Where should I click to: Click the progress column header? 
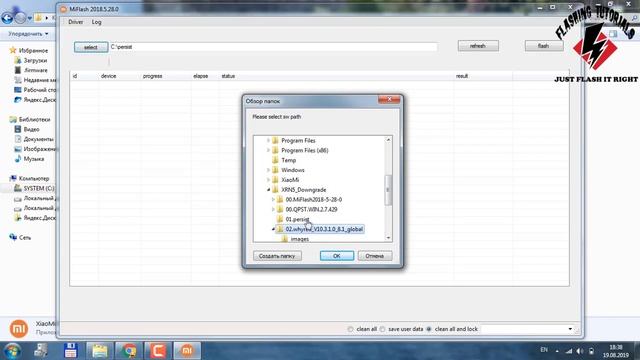point(152,76)
